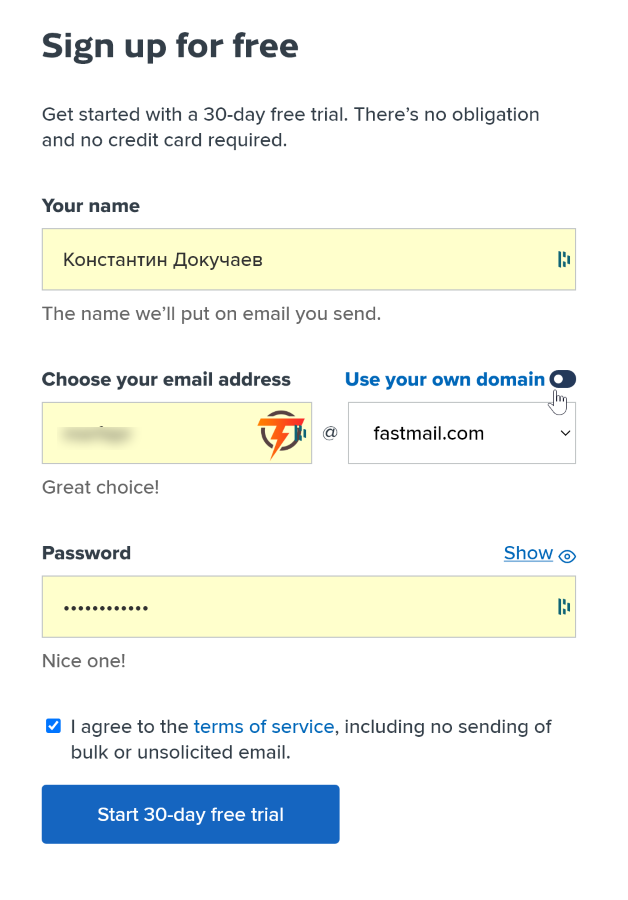Toggle the Use your own domain switch
Screen dimensions: 628x900
pyautogui.click(x=563, y=379)
